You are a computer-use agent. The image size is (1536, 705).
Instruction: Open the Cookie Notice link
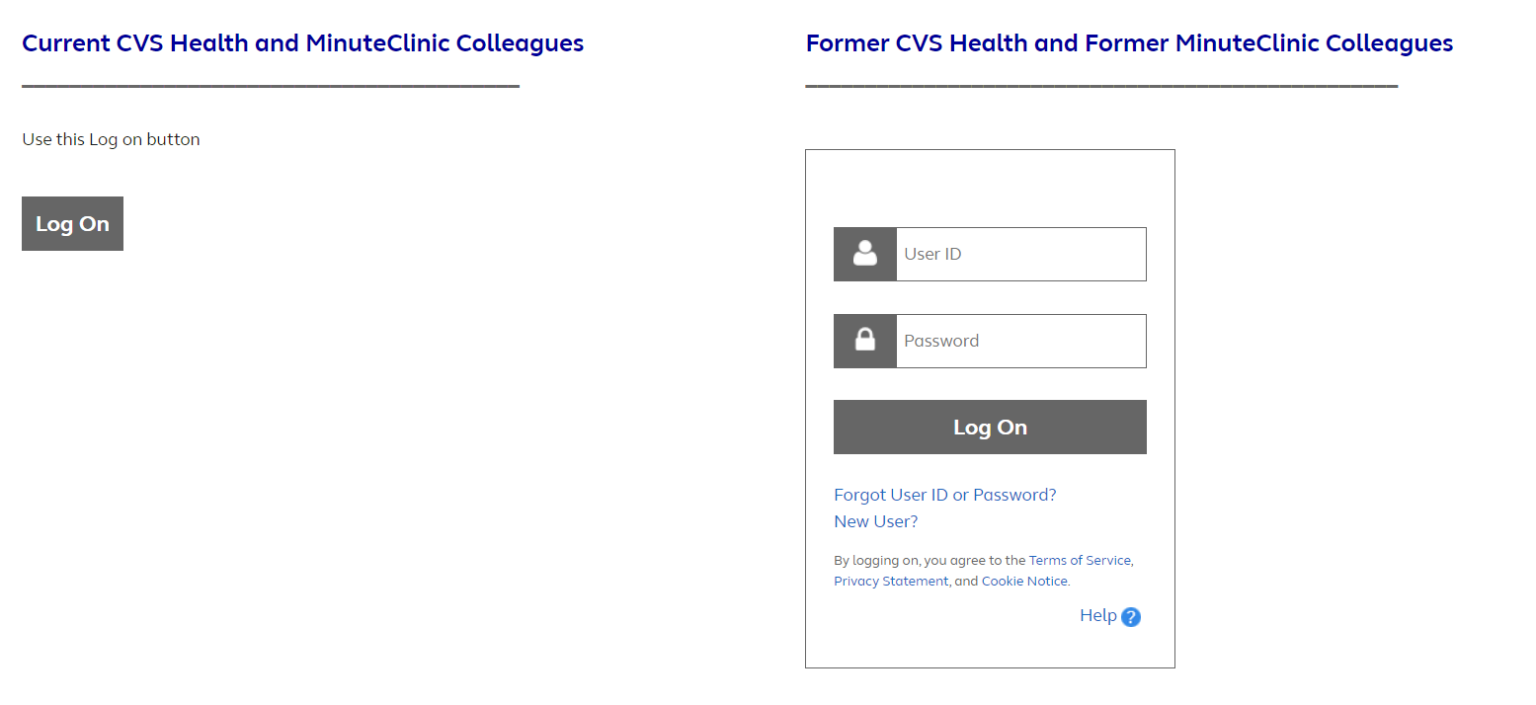tap(1025, 581)
